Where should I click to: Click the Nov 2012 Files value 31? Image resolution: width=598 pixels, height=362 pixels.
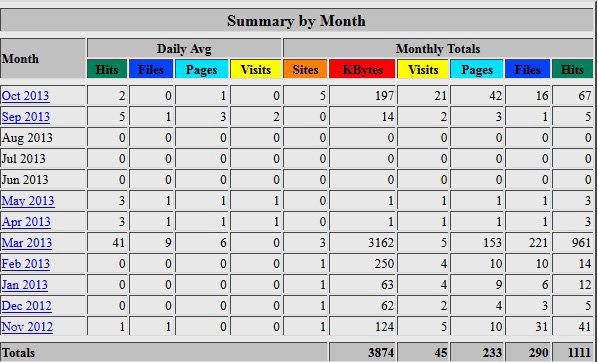[542, 327]
